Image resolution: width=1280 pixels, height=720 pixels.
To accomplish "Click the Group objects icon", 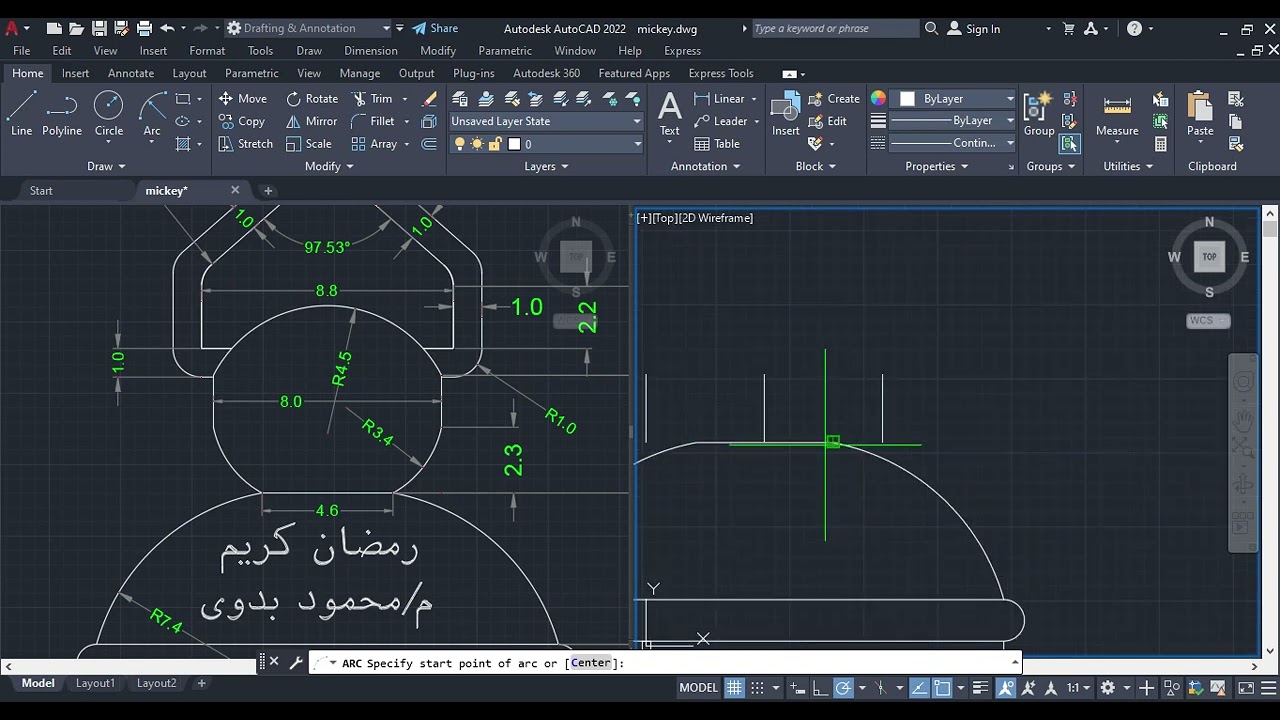I will (1039, 112).
